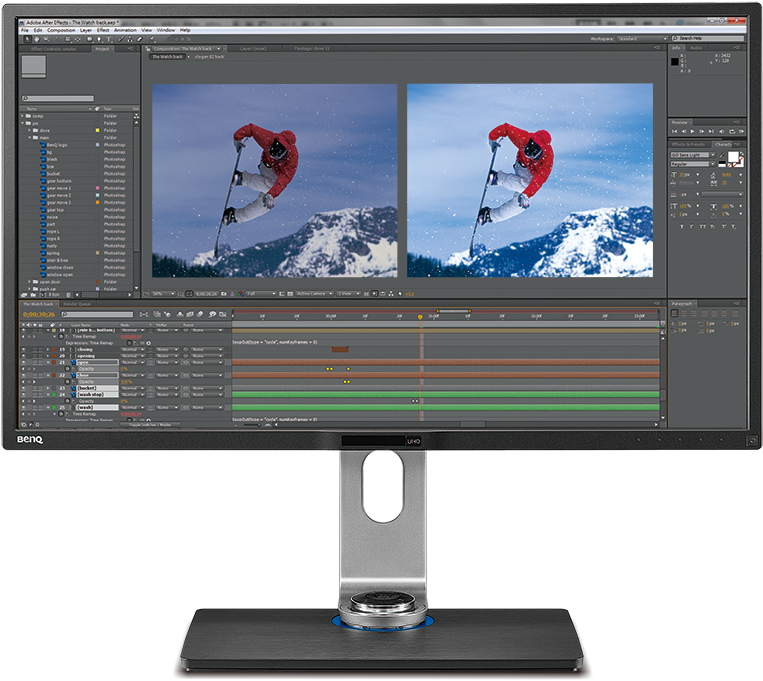Expand the dove folder in Project
This screenshot has width=763, height=681.
point(29,130)
